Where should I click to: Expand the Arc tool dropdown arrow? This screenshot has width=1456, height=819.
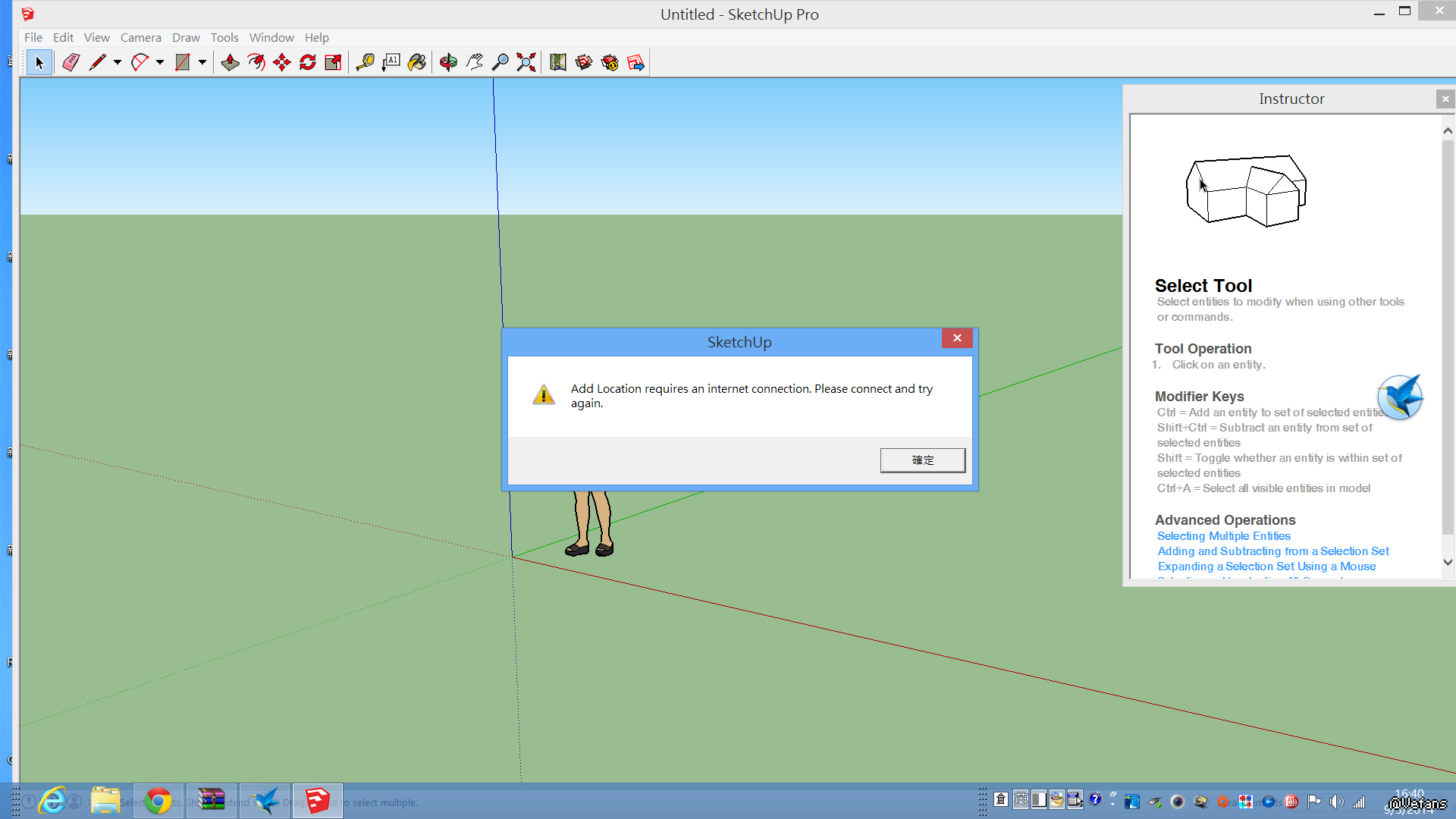click(160, 62)
